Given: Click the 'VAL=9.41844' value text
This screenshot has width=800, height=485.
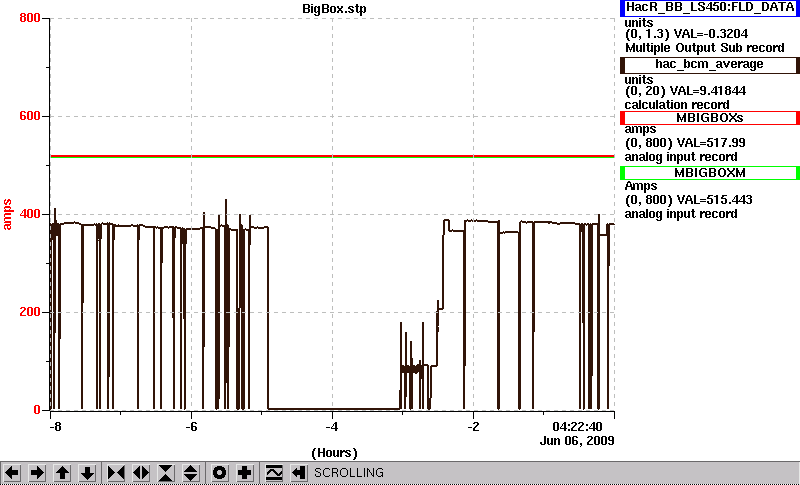Looking at the screenshot, I should tap(710, 91).
